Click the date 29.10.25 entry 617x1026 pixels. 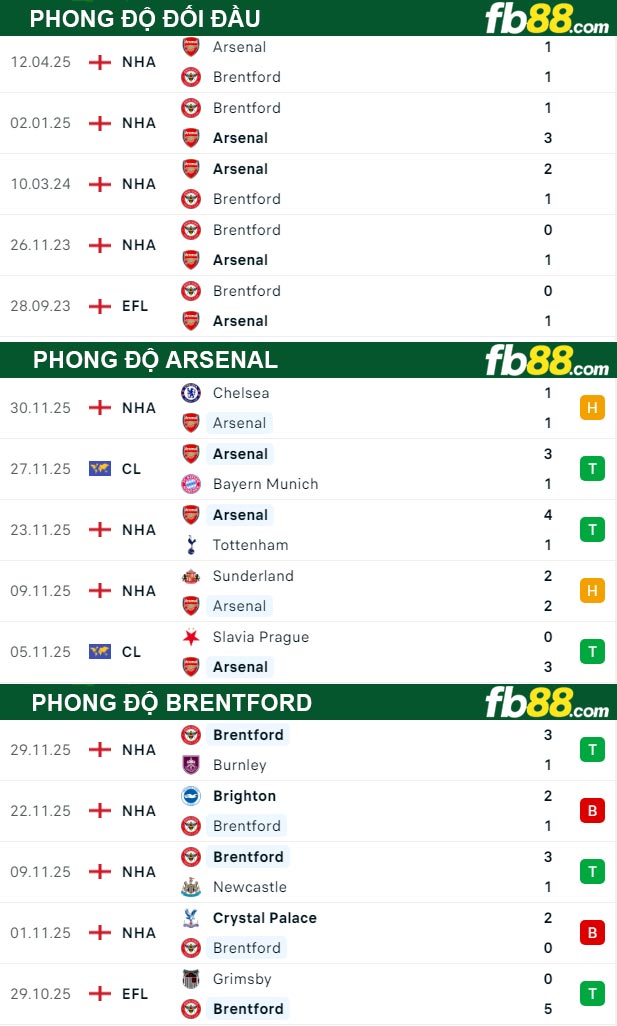pyautogui.click(x=41, y=994)
